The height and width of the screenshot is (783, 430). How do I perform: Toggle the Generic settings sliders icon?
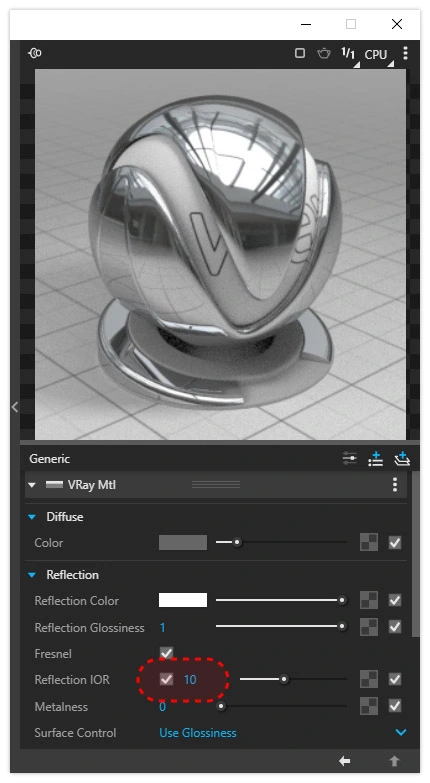pos(350,458)
